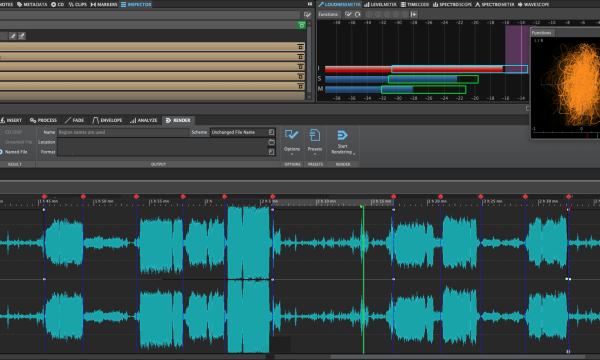Reset the loudness meter with circular arrow icon
The image size is (600, 360).
pos(357,14)
